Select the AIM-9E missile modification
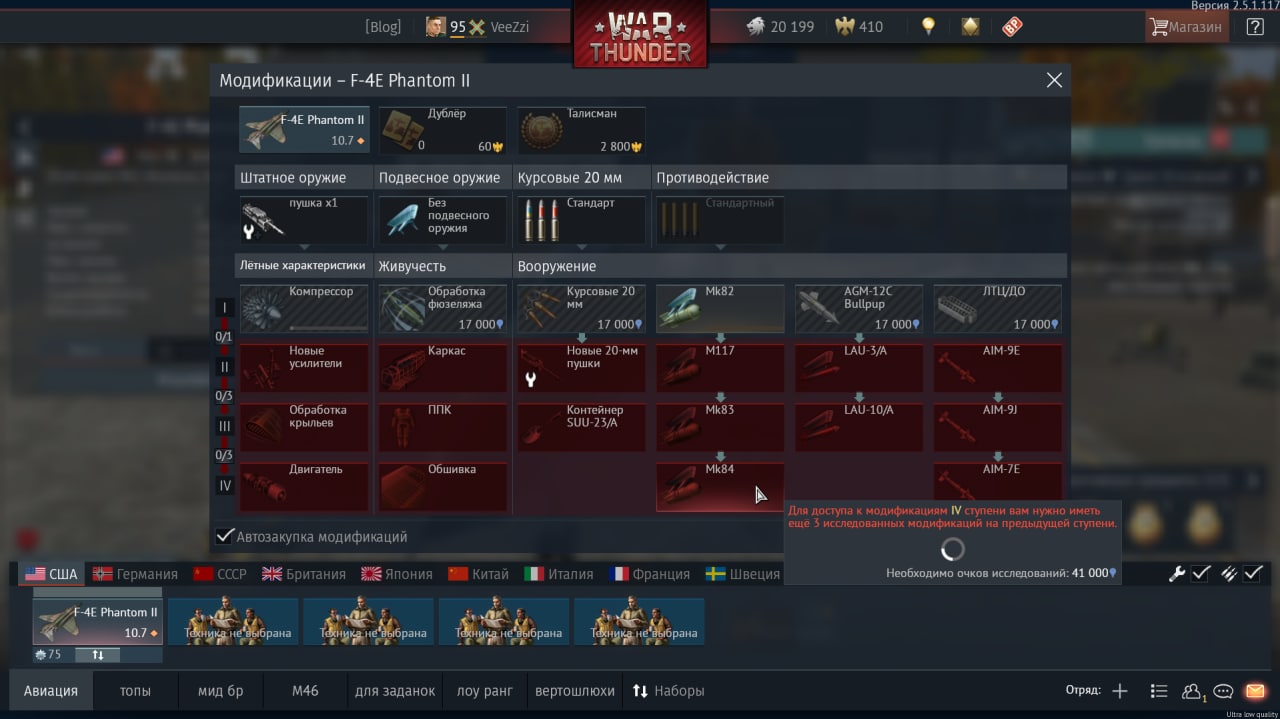Viewport: 1280px width, 719px height. 998,368
